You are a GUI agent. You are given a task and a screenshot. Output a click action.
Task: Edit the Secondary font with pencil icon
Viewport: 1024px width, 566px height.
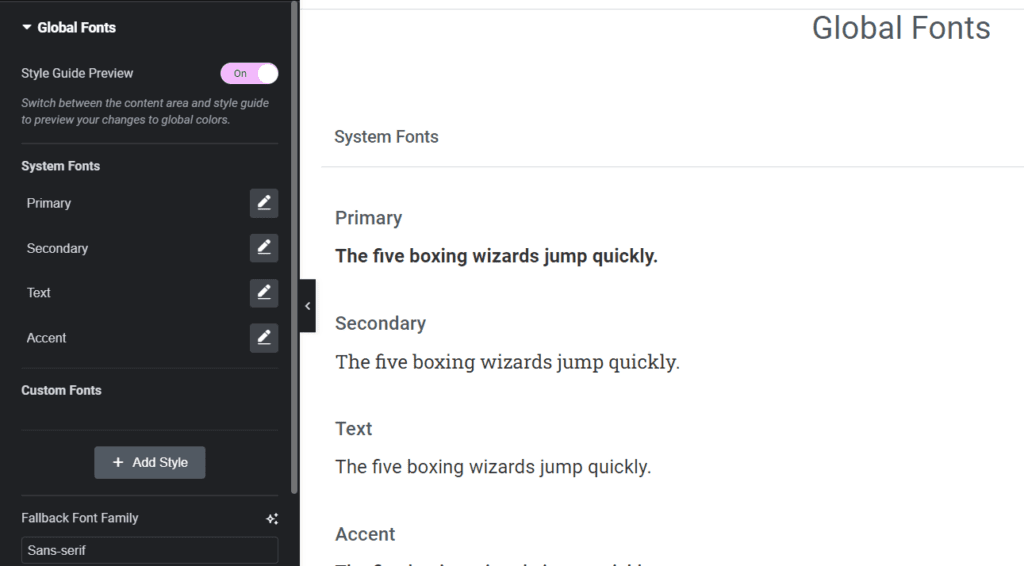(264, 248)
